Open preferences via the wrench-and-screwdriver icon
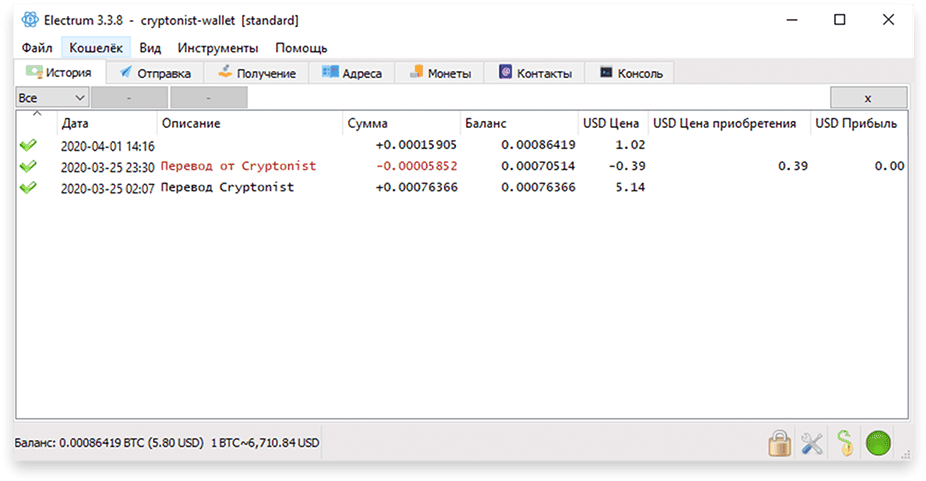The image size is (926, 481). pyautogui.click(x=812, y=443)
